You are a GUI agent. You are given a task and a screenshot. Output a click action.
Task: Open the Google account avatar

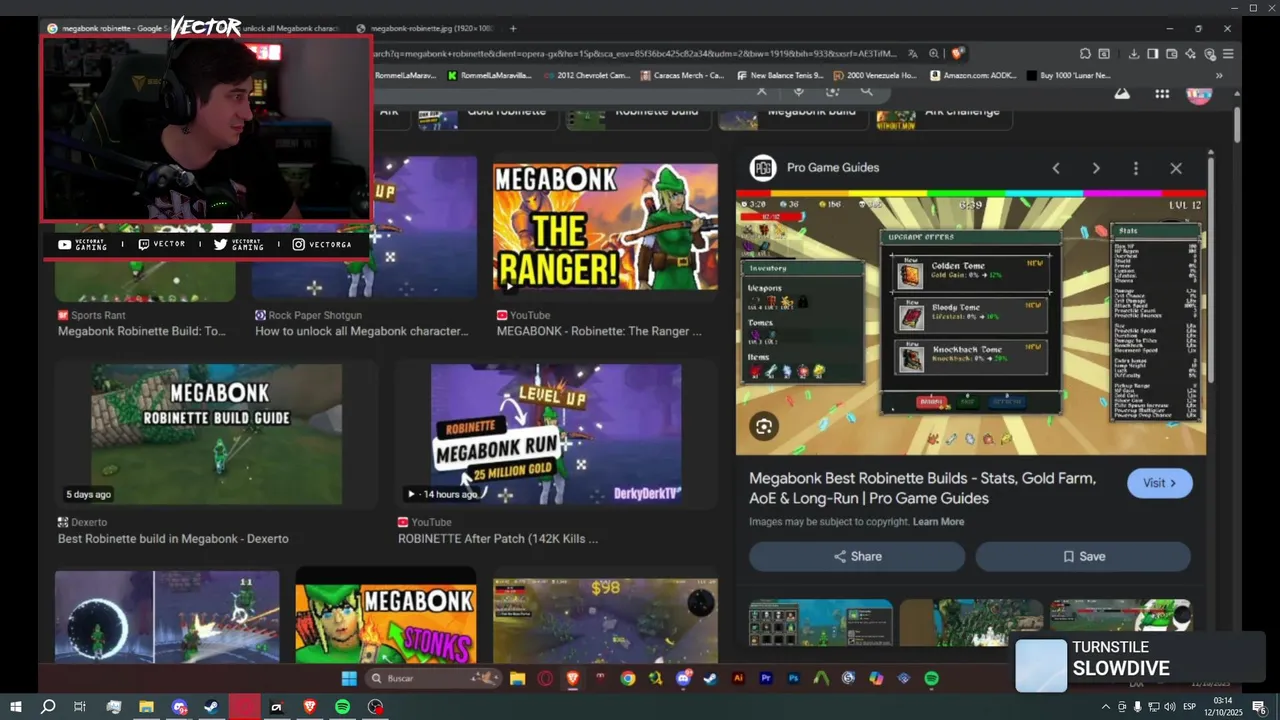[1199, 94]
